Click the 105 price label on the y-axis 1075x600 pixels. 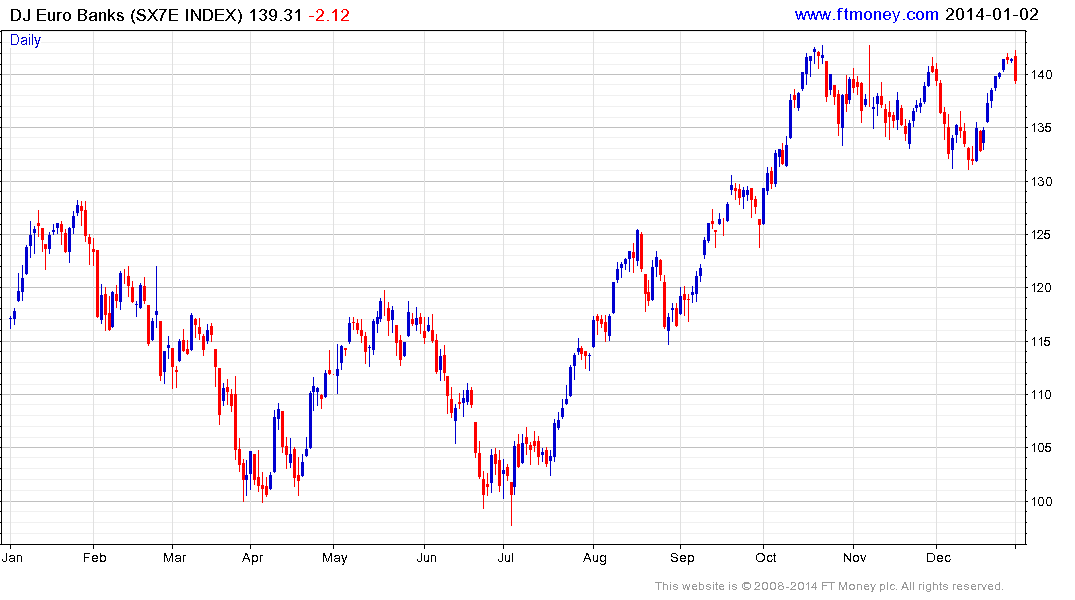point(1041,448)
